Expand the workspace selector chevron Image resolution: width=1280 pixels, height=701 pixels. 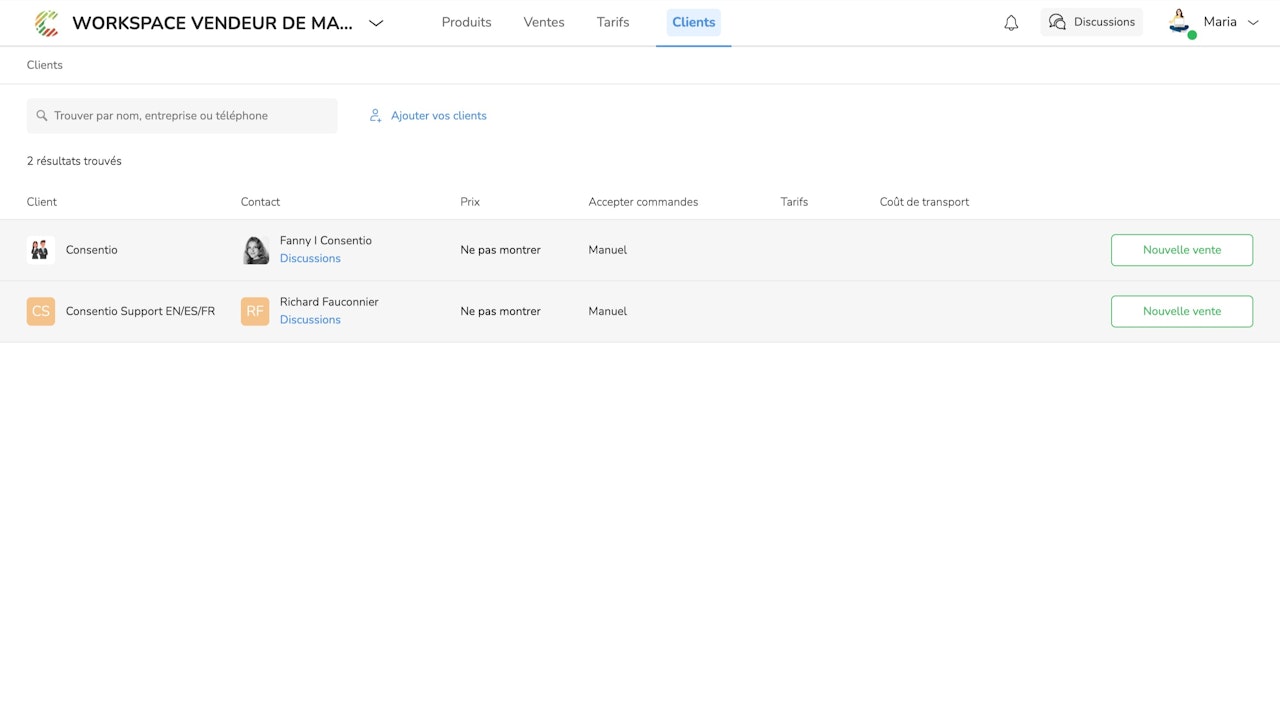pos(376,23)
